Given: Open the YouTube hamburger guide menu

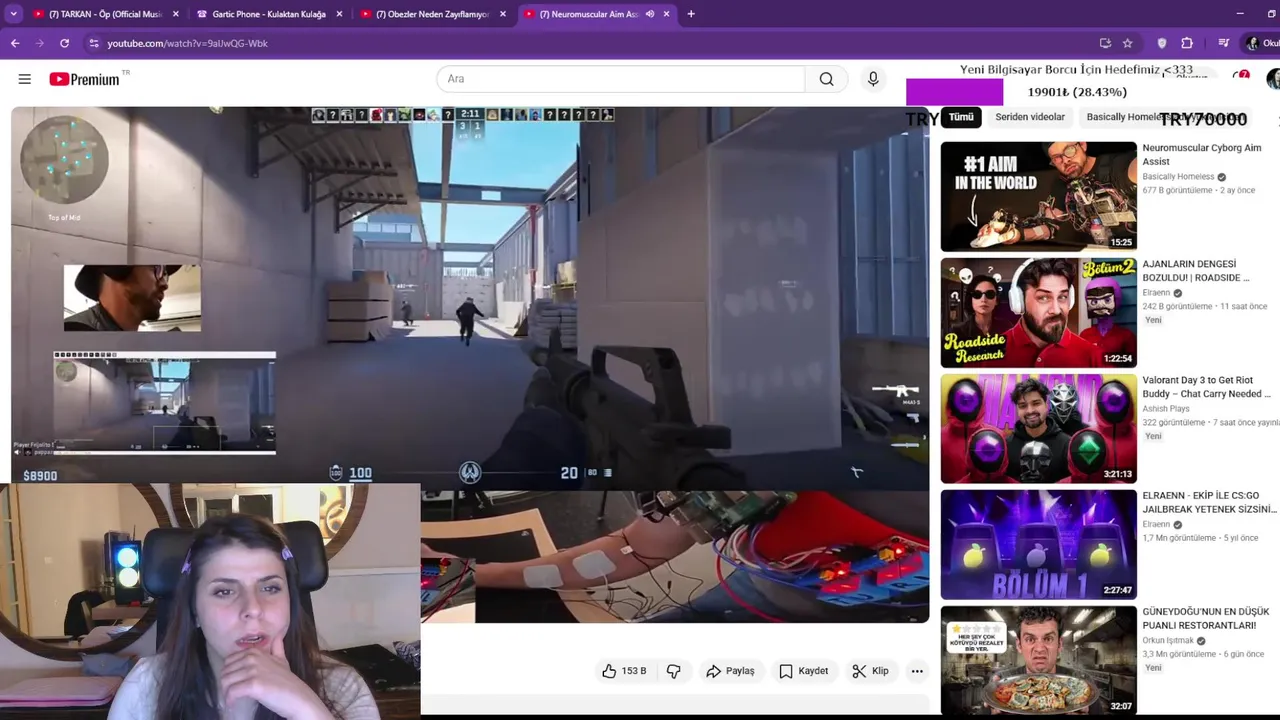Looking at the screenshot, I should click(24, 79).
